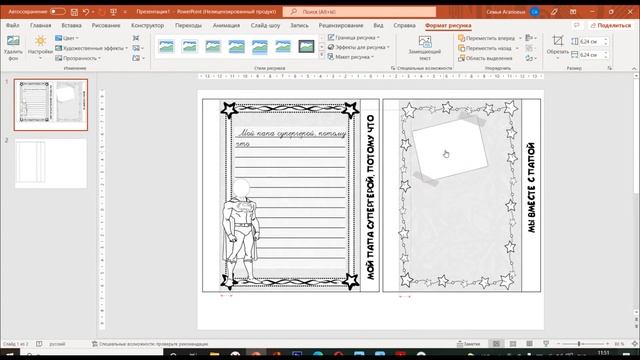This screenshot has width=640, height=360.
Task: Select the black frame picture style
Action: [307, 46]
